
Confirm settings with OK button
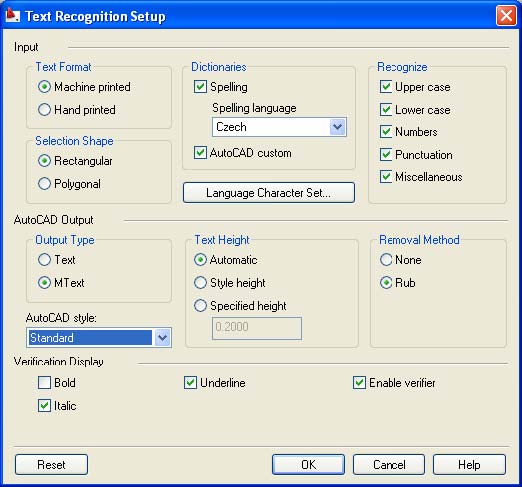click(308, 464)
